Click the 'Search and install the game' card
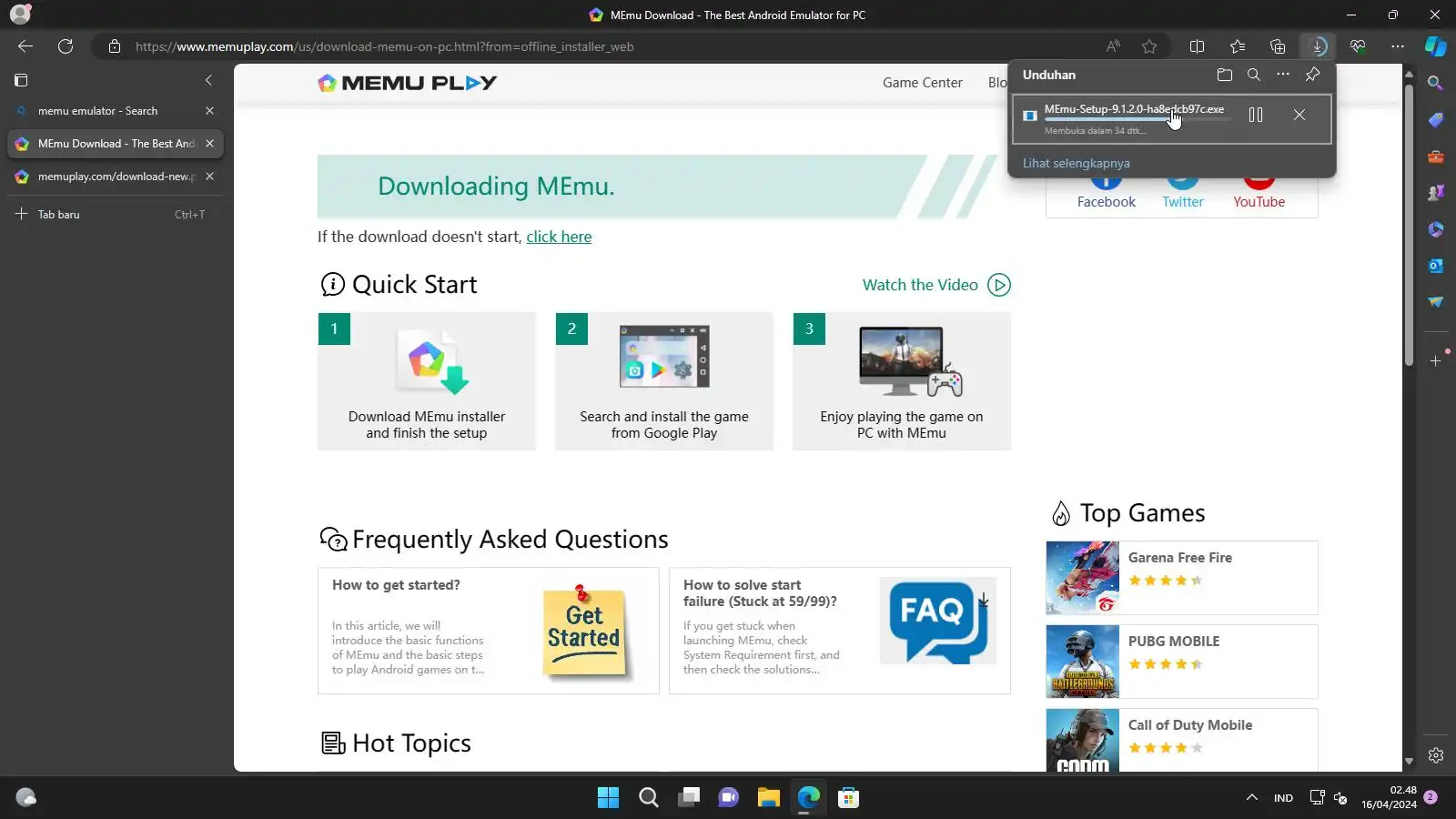 pos(664,381)
